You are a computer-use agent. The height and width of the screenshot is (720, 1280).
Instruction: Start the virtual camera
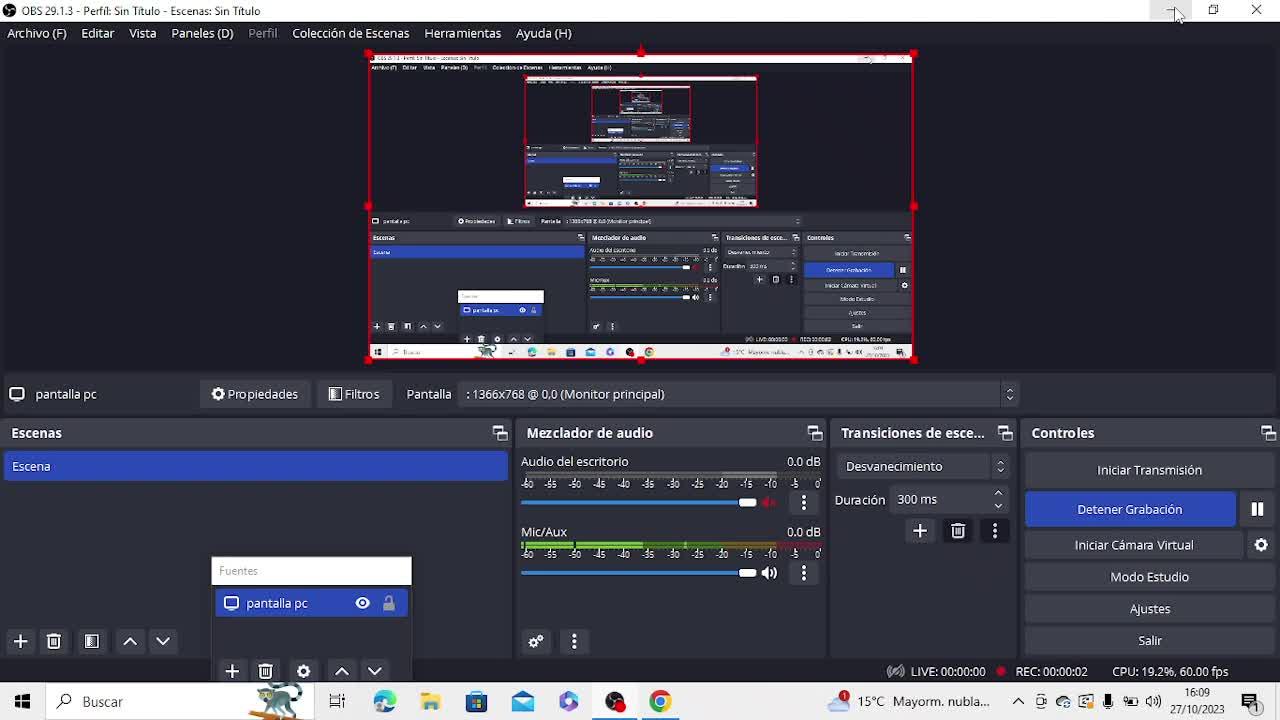click(1134, 545)
